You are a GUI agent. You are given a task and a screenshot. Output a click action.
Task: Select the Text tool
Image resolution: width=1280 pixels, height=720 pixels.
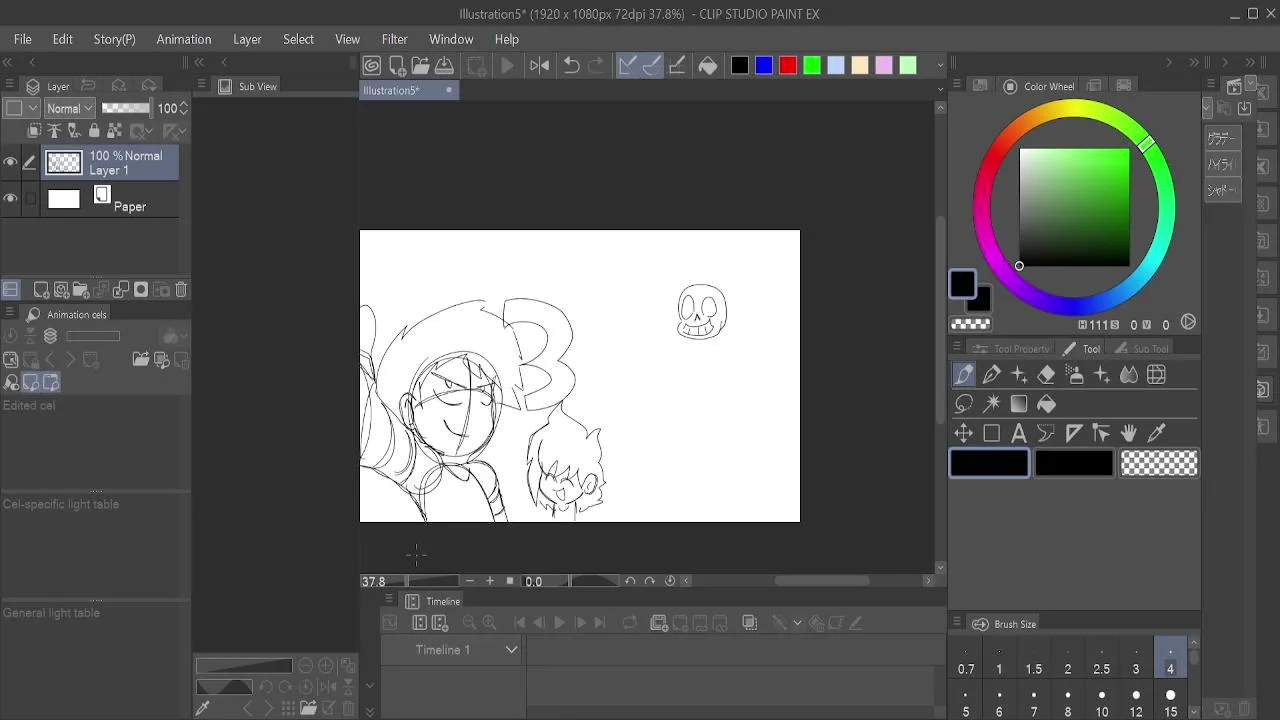click(x=1019, y=433)
